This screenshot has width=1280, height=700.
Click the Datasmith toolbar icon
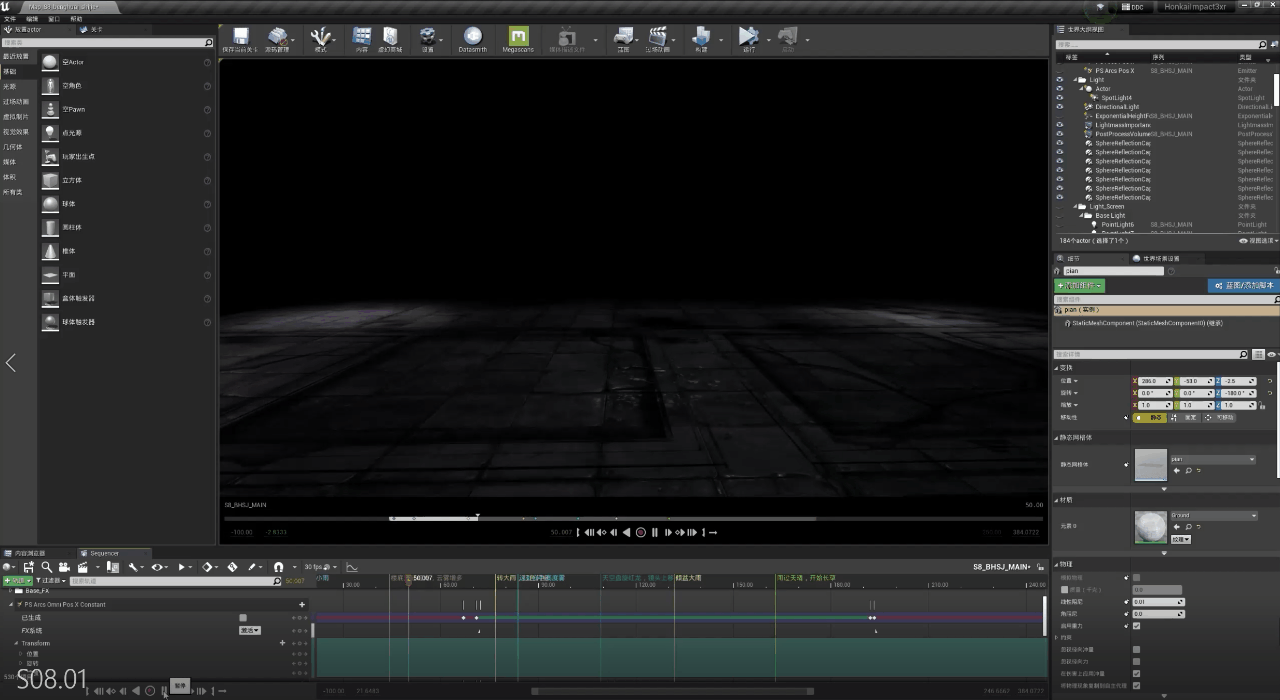coord(472,37)
